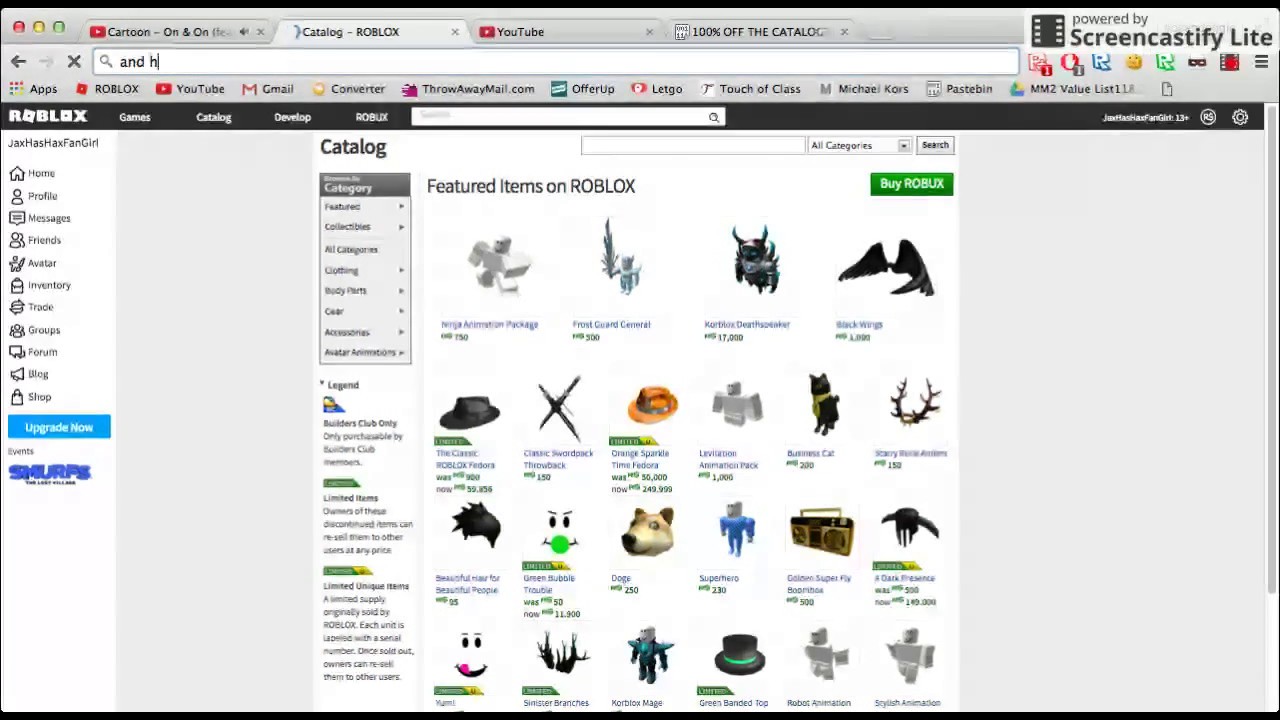Open the Frost Guard General item link
The width and height of the screenshot is (1280, 720).
point(611,324)
